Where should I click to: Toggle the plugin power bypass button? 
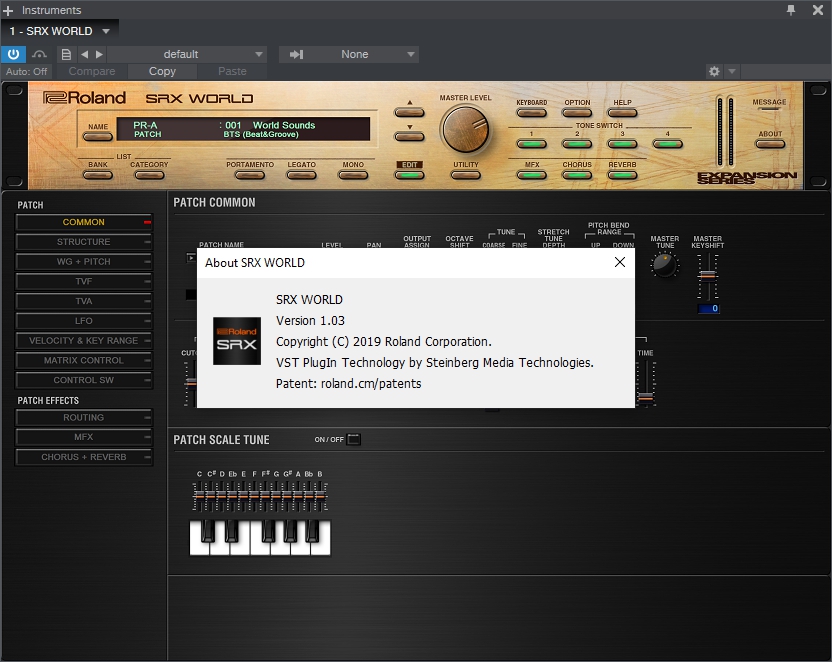[x=13, y=54]
